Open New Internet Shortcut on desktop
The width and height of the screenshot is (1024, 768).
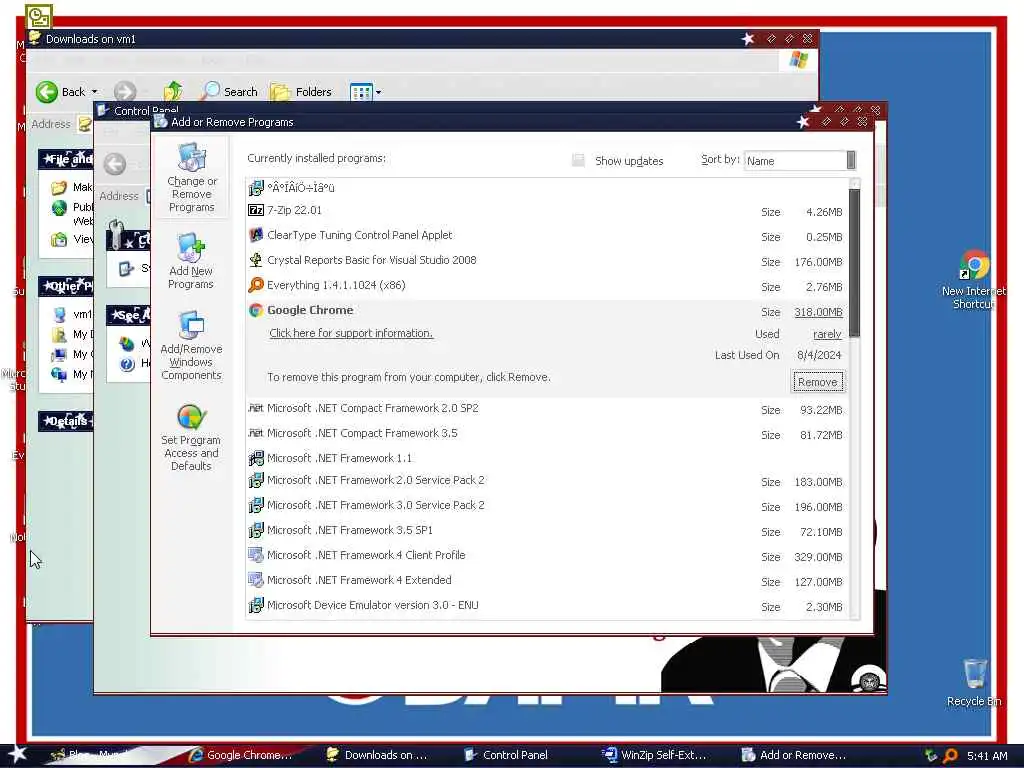coord(974,280)
